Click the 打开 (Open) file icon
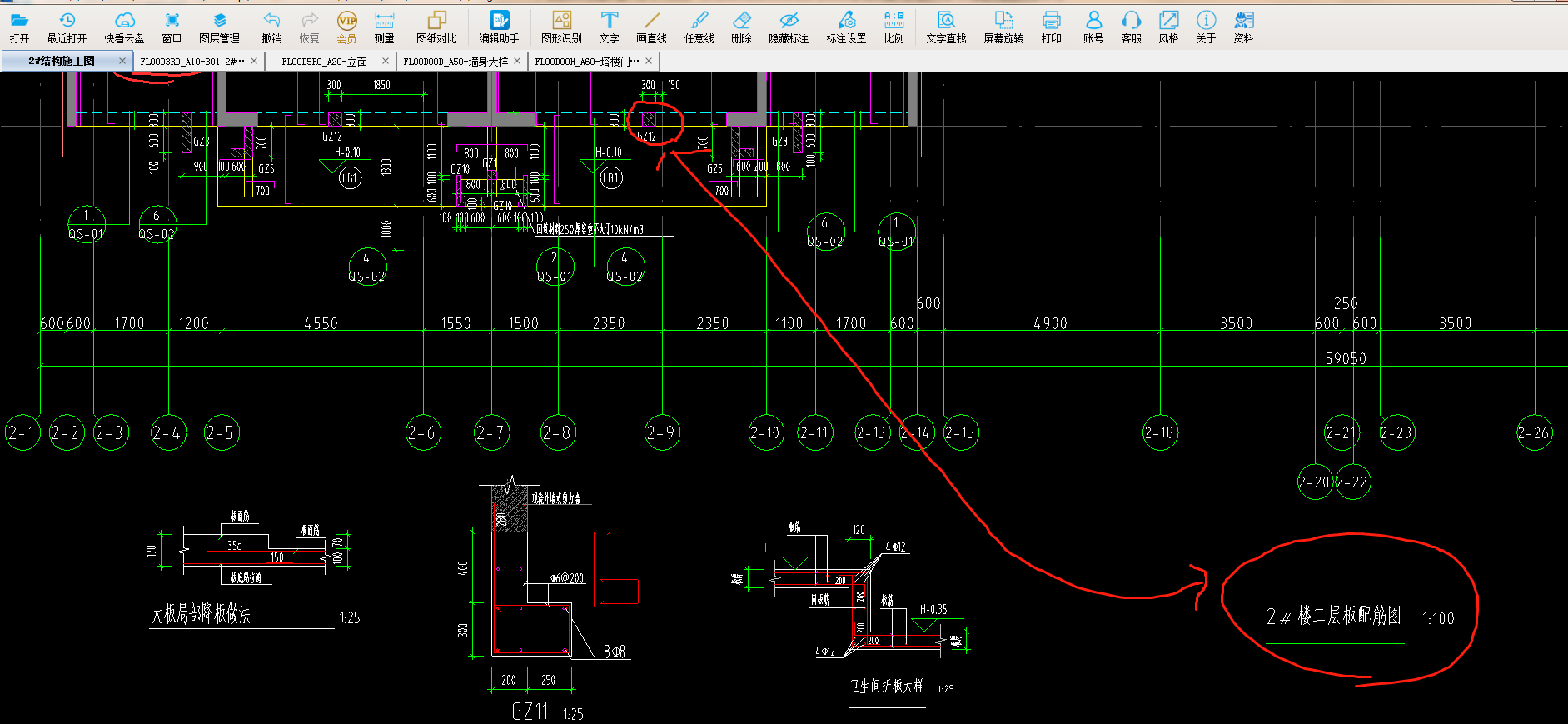This screenshot has width=1568, height=724. 19,27
